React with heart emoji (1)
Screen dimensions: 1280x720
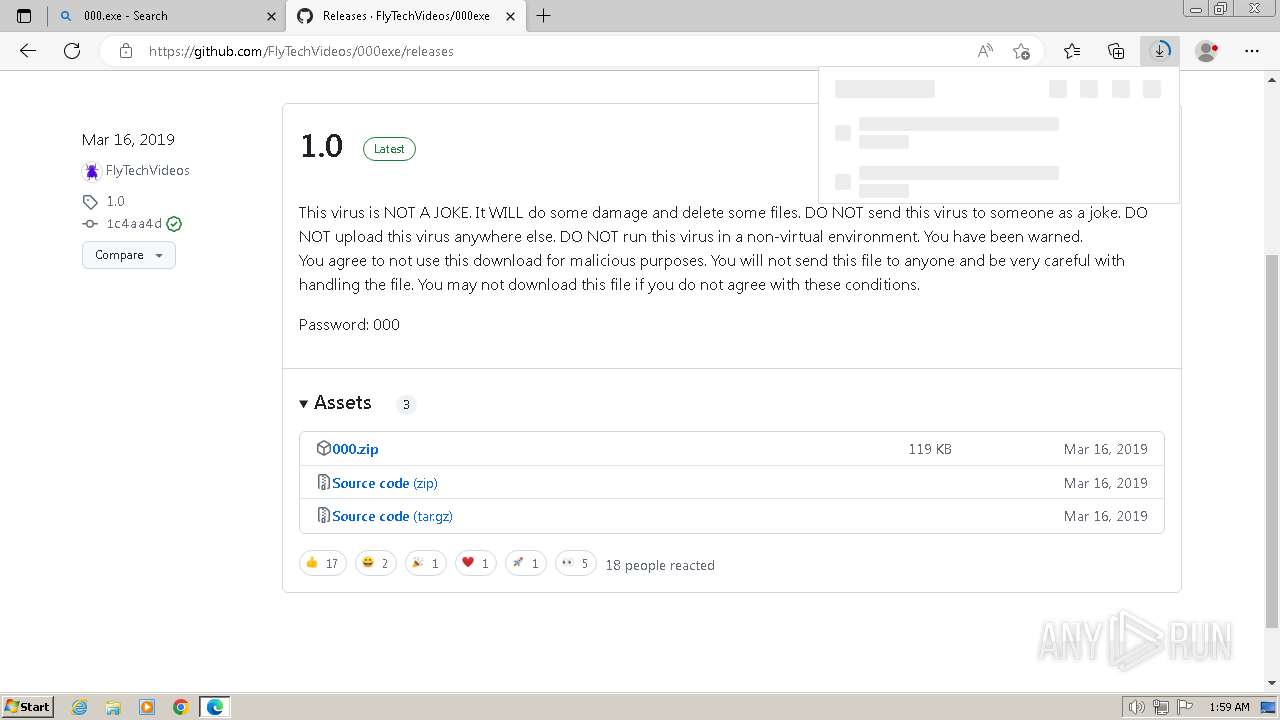pos(475,563)
